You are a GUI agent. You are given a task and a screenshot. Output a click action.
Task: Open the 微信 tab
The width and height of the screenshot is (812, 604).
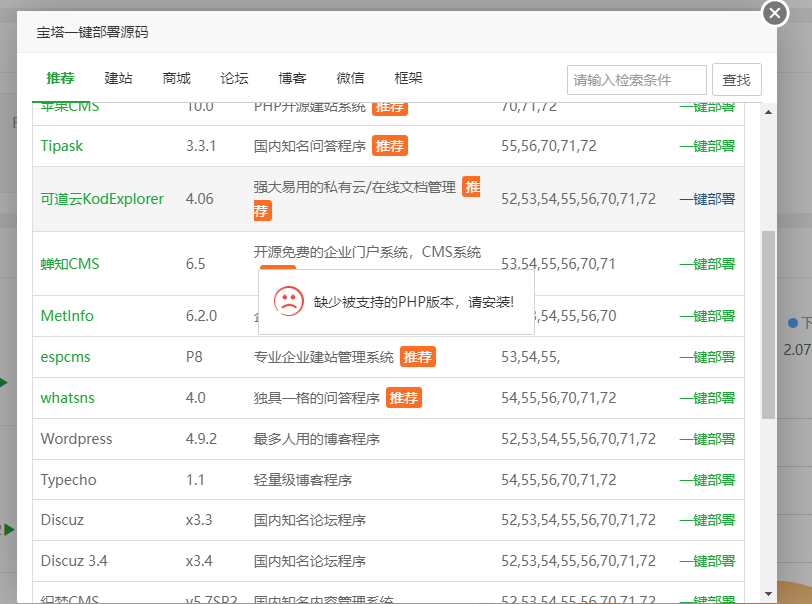(x=350, y=78)
